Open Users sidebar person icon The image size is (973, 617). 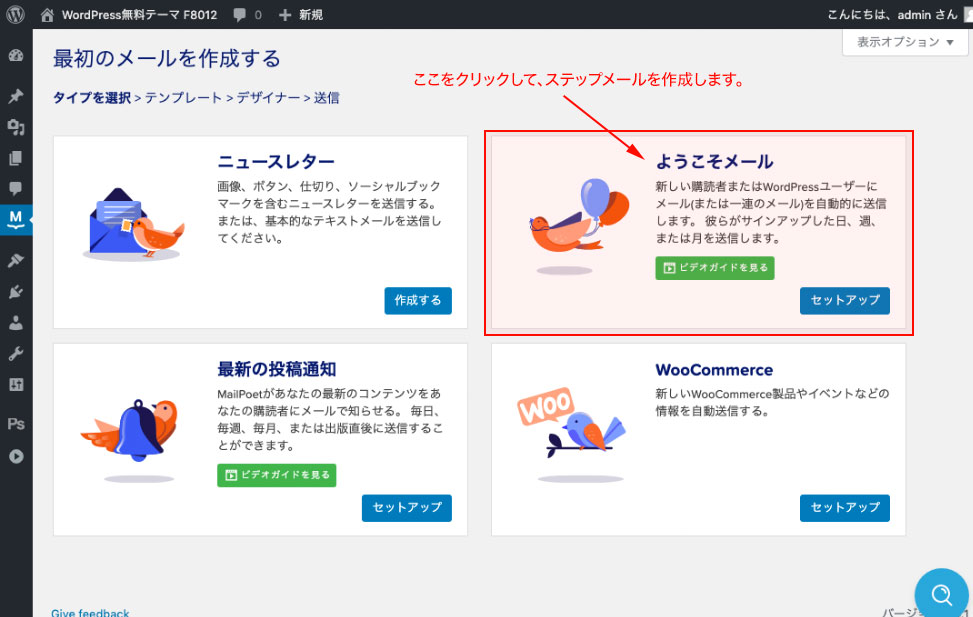(x=16, y=323)
